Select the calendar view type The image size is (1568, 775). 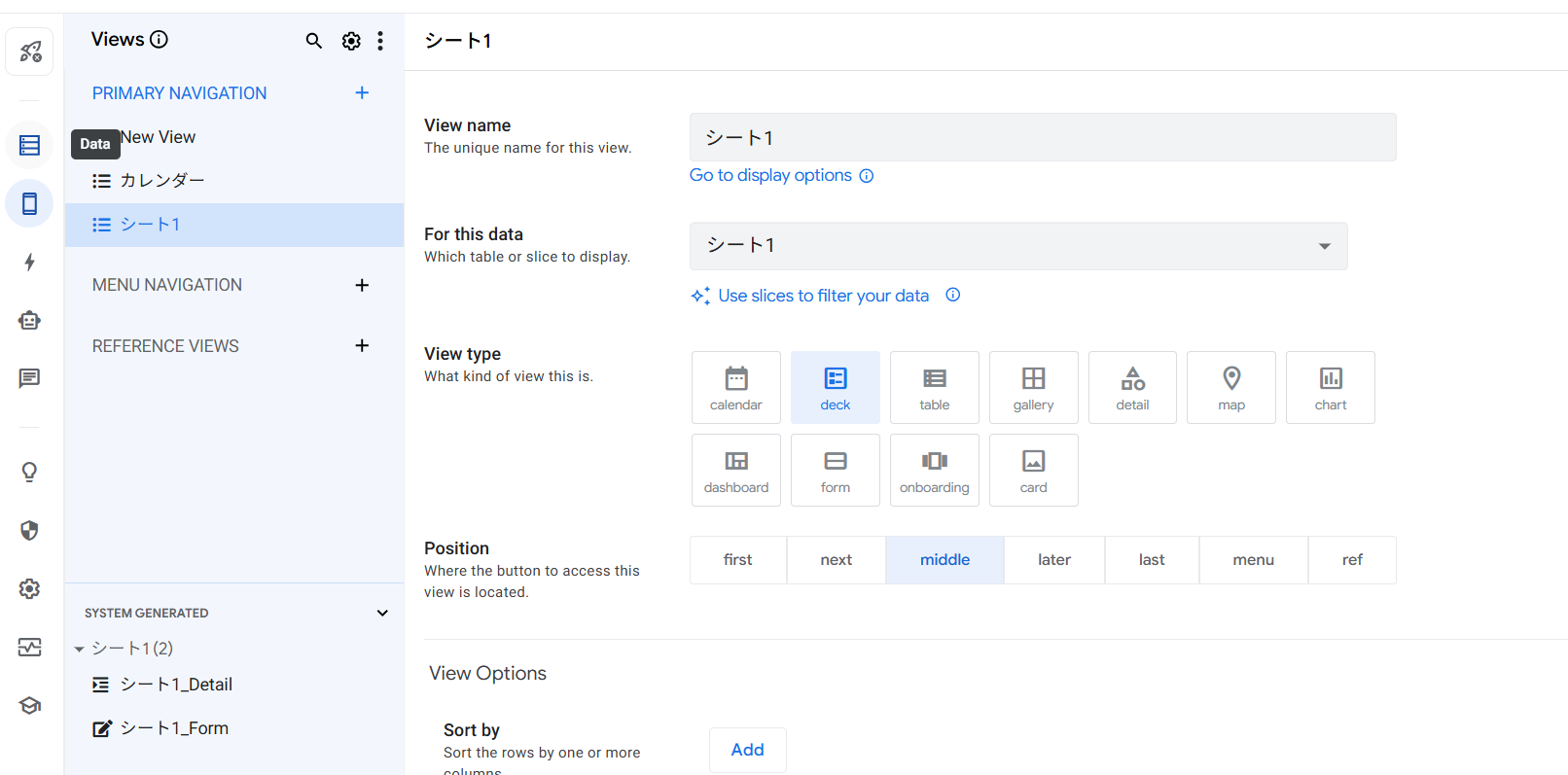coord(736,387)
